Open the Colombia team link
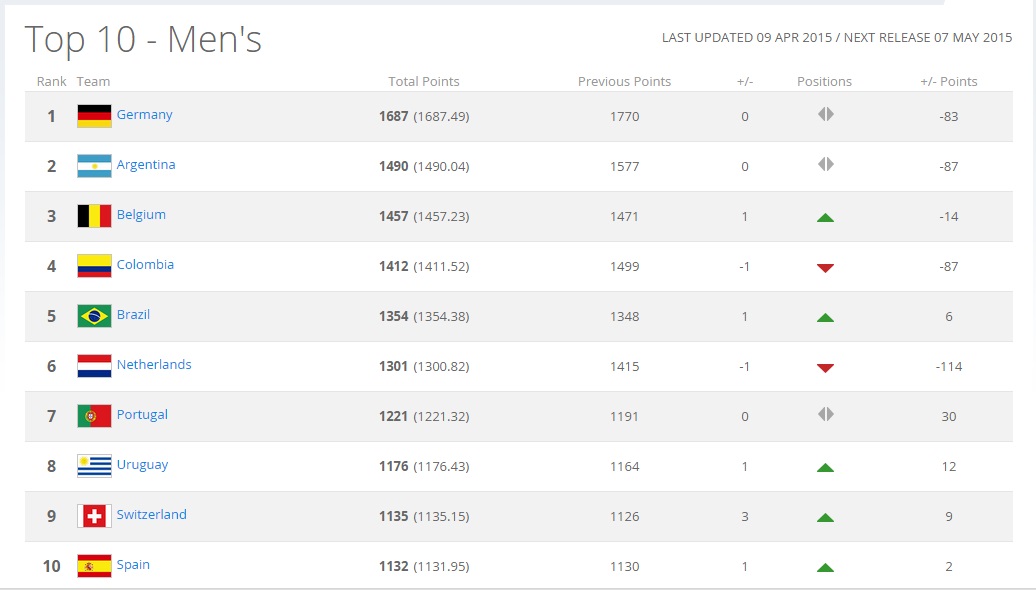 [x=145, y=265]
